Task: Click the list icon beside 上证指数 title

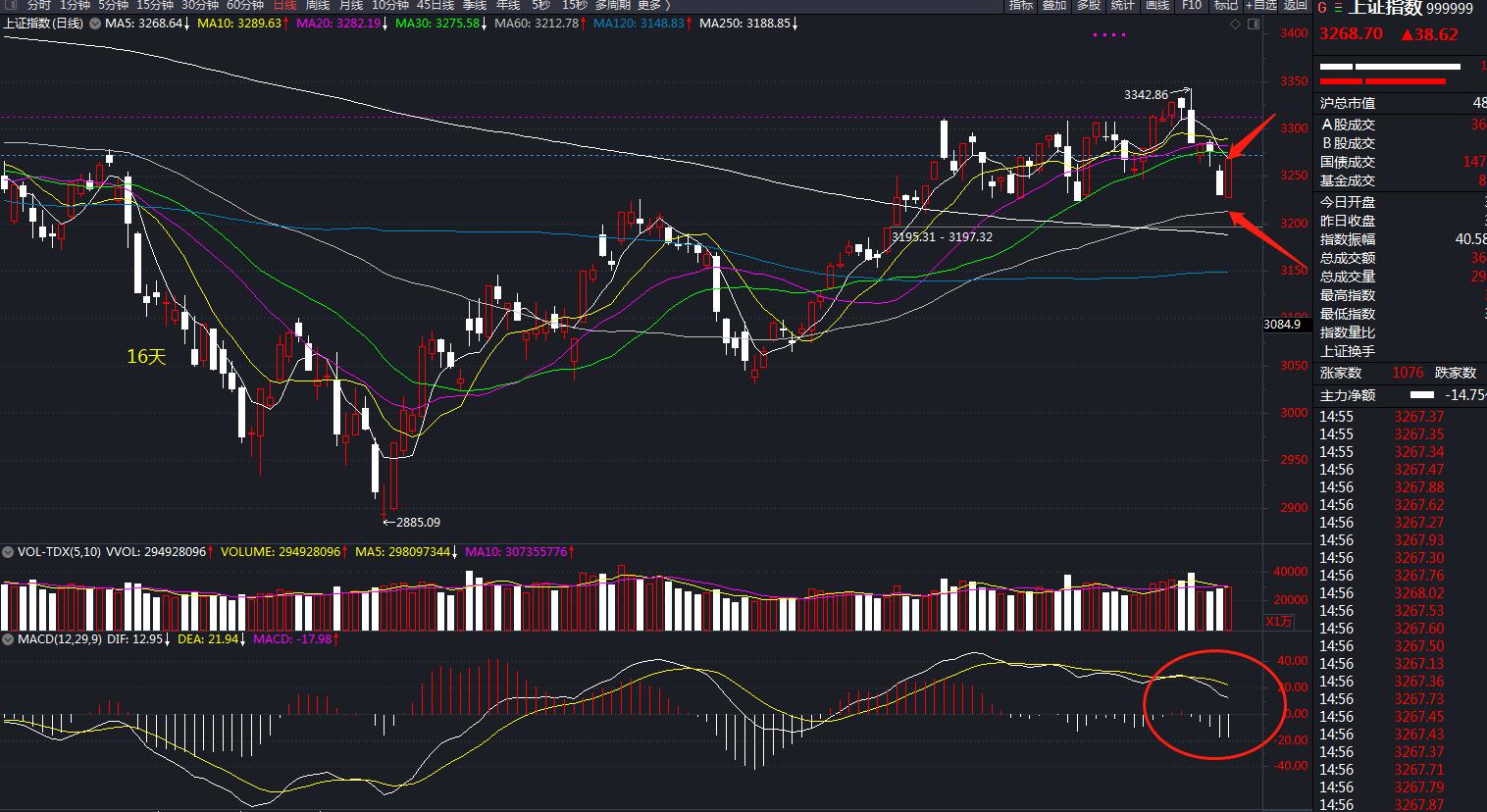Action: pos(1339,8)
